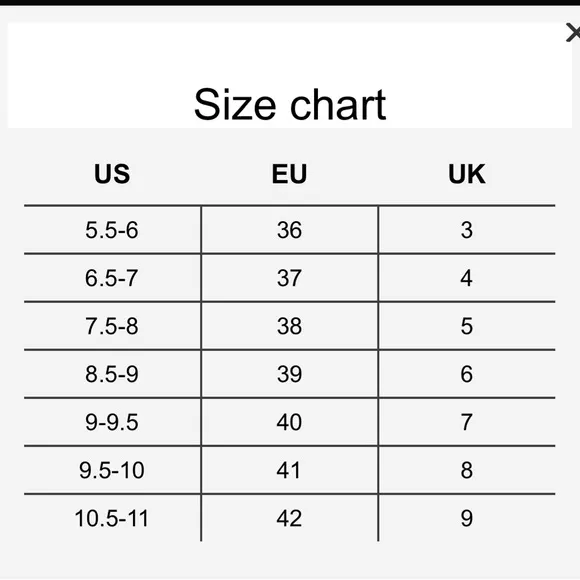Click US size 6.5-7 cell
The height and width of the screenshot is (580, 580).
pyautogui.click(x=112, y=278)
